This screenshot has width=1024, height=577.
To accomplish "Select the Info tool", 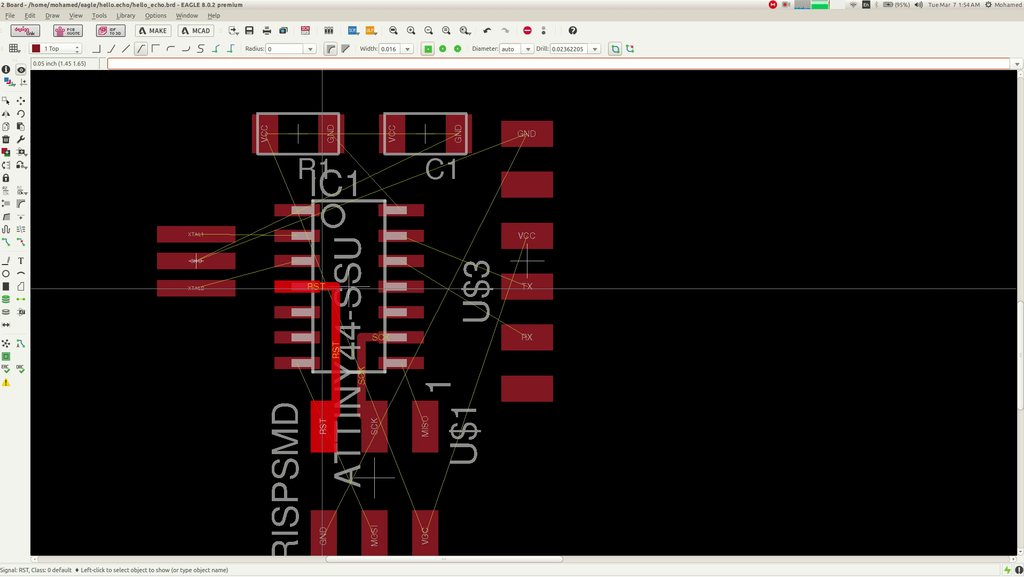I will pos(6,69).
